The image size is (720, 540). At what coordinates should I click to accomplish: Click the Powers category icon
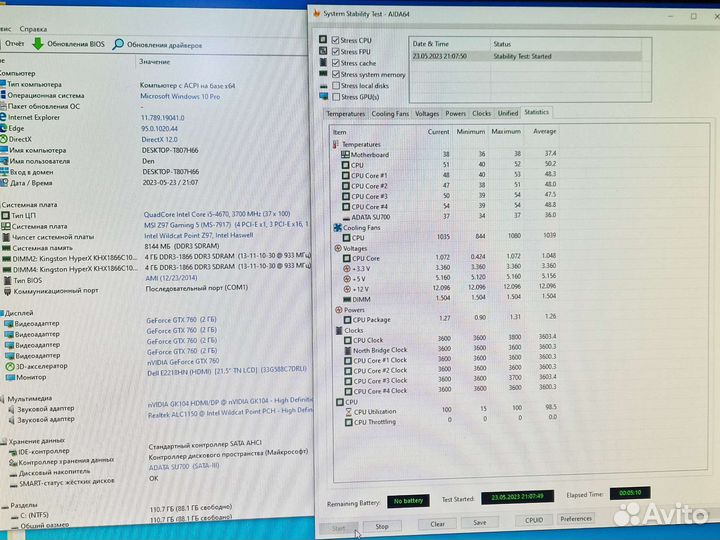[339, 310]
